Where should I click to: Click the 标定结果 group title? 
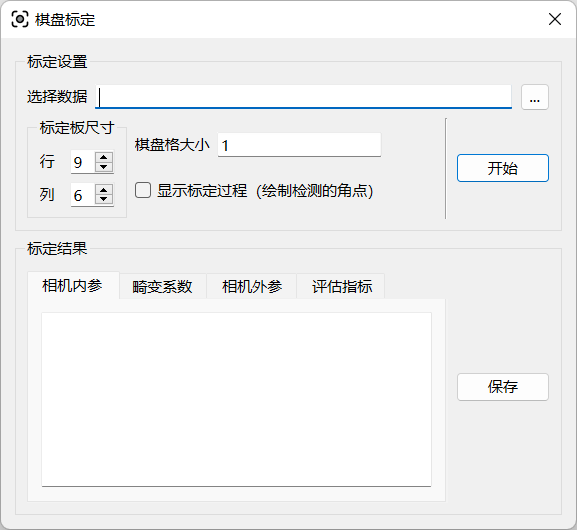pyautogui.click(x=57, y=249)
